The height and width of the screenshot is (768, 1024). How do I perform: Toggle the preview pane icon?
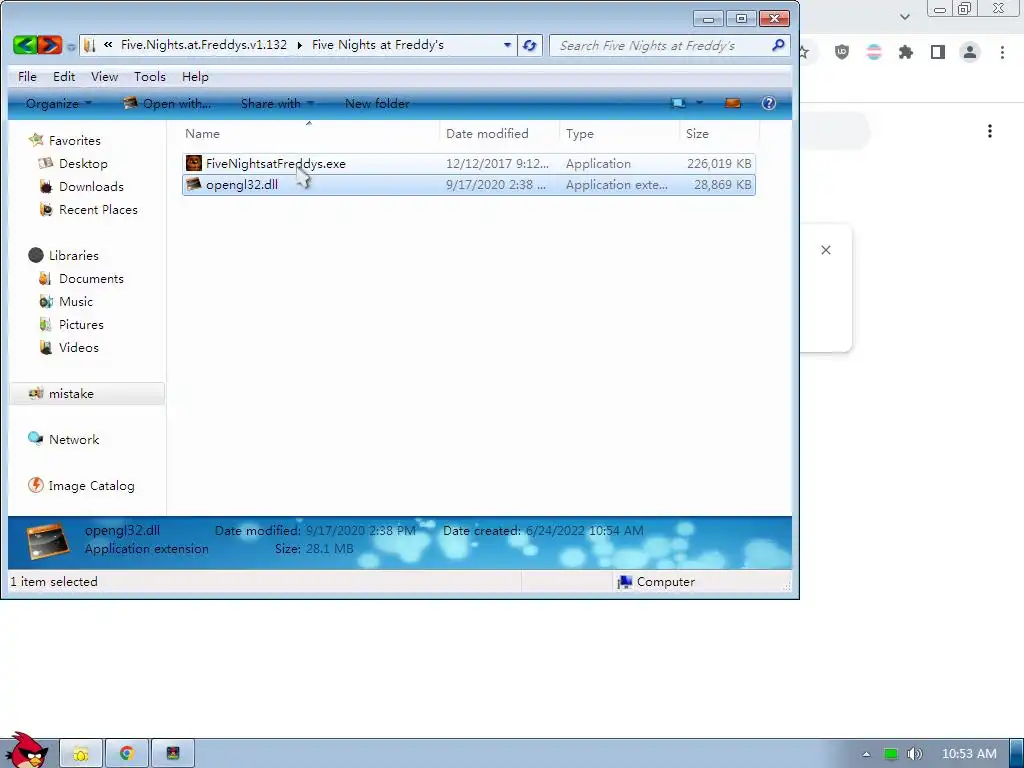(733, 103)
